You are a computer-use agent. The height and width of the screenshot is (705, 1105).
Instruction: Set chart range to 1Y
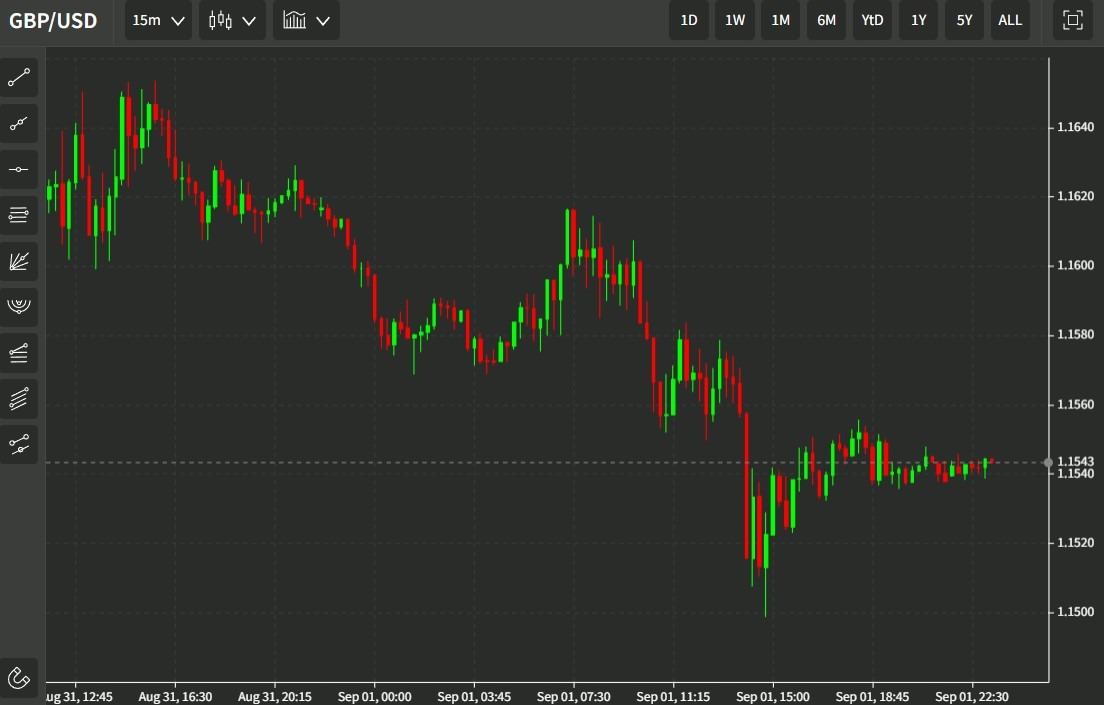918,20
